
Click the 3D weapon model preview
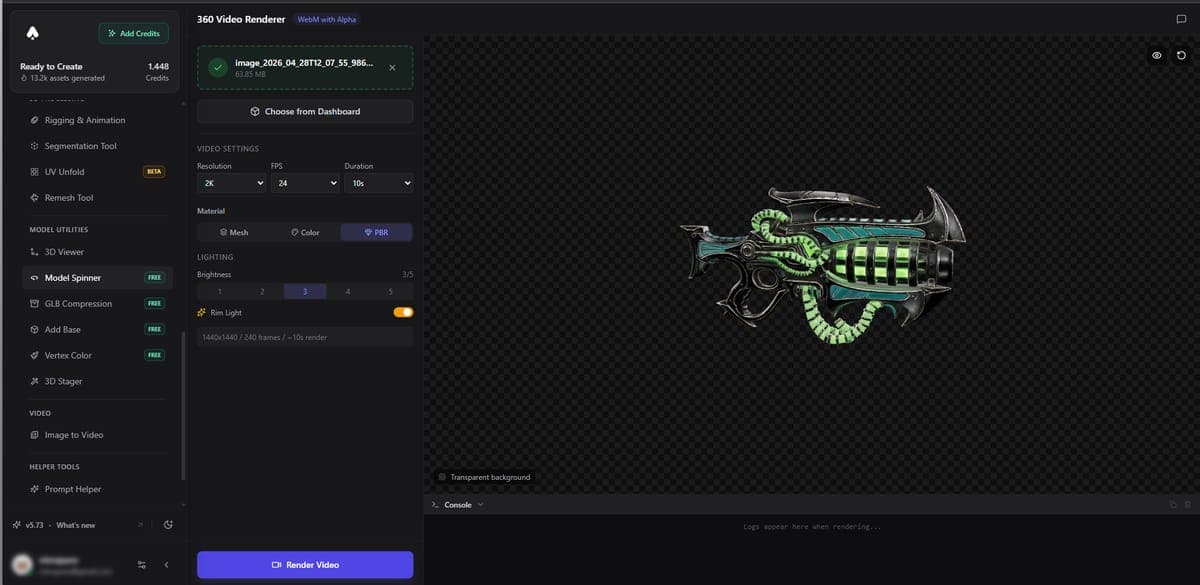pyautogui.click(x=823, y=268)
